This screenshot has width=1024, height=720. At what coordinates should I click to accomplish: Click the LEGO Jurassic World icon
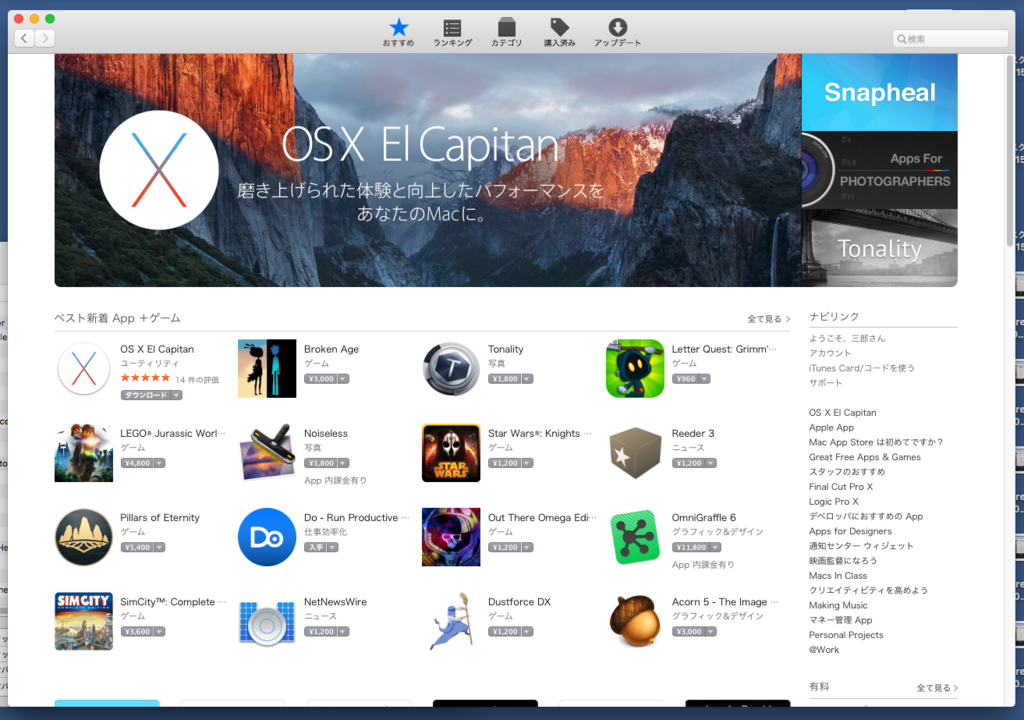[84, 453]
